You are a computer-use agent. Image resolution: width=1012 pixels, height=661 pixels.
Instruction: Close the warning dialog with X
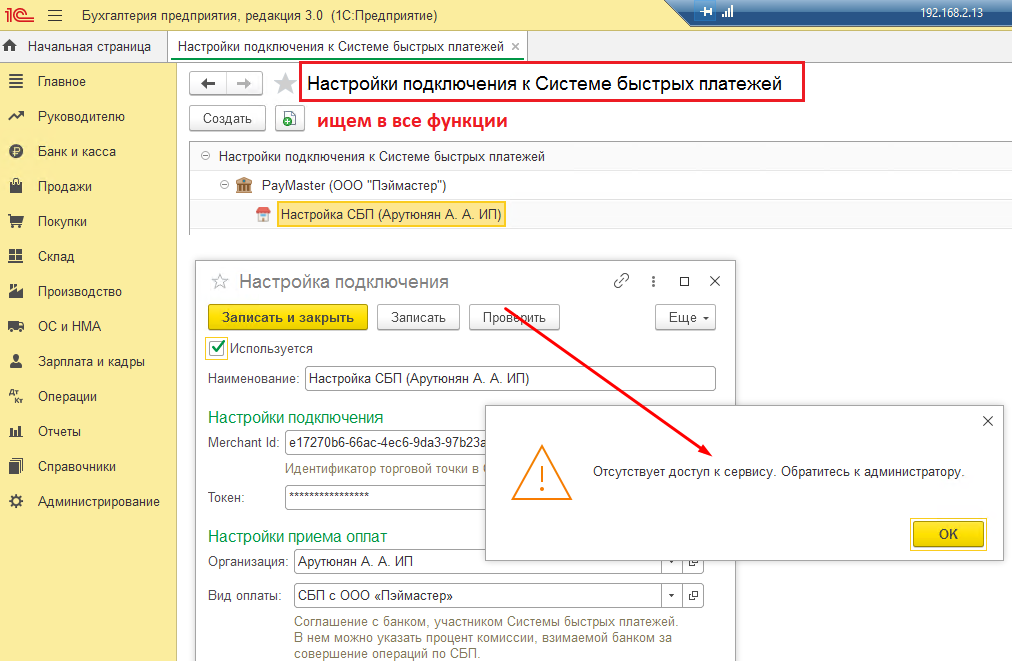(x=987, y=421)
